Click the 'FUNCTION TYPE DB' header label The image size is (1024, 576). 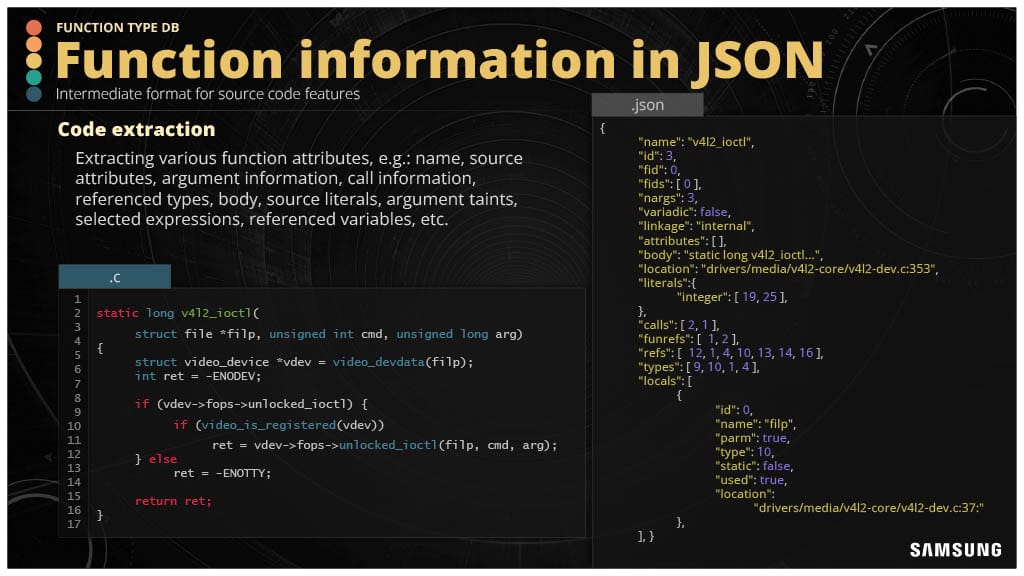click(x=118, y=27)
